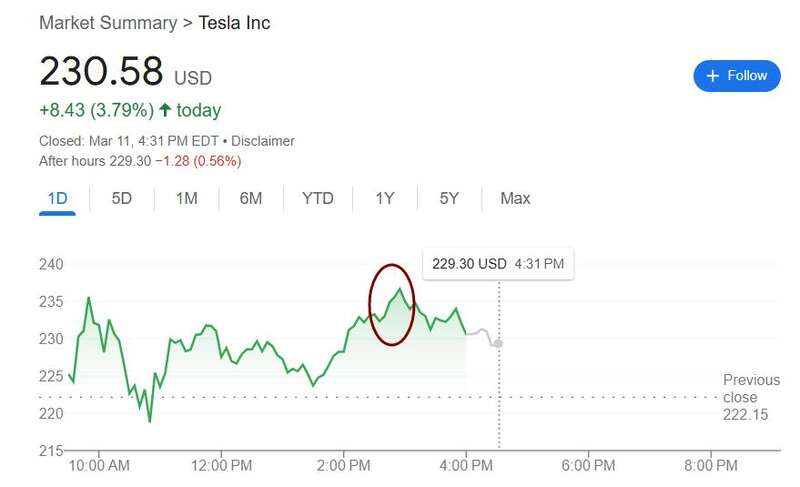The height and width of the screenshot is (487, 800).
Task: Switch chart to 1Y view
Action: click(385, 198)
